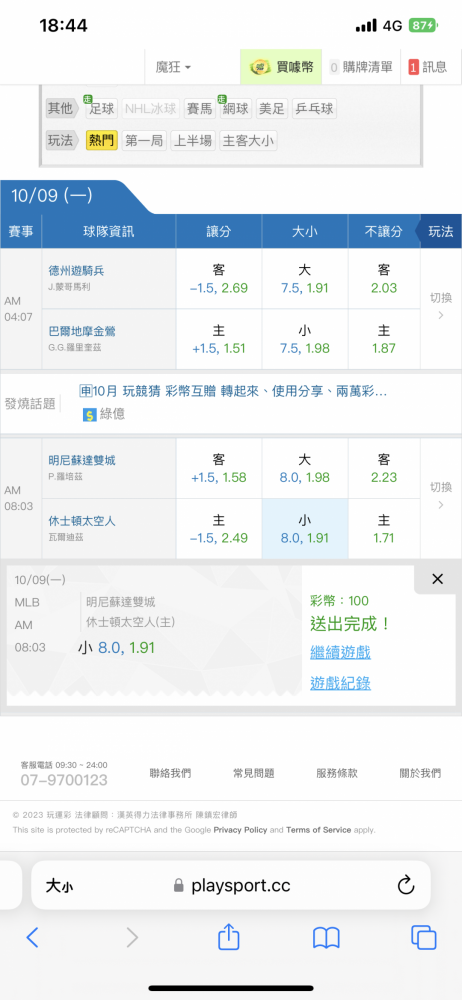Open 訊息 notifications with red badge

pyautogui.click(x=428, y=67)
